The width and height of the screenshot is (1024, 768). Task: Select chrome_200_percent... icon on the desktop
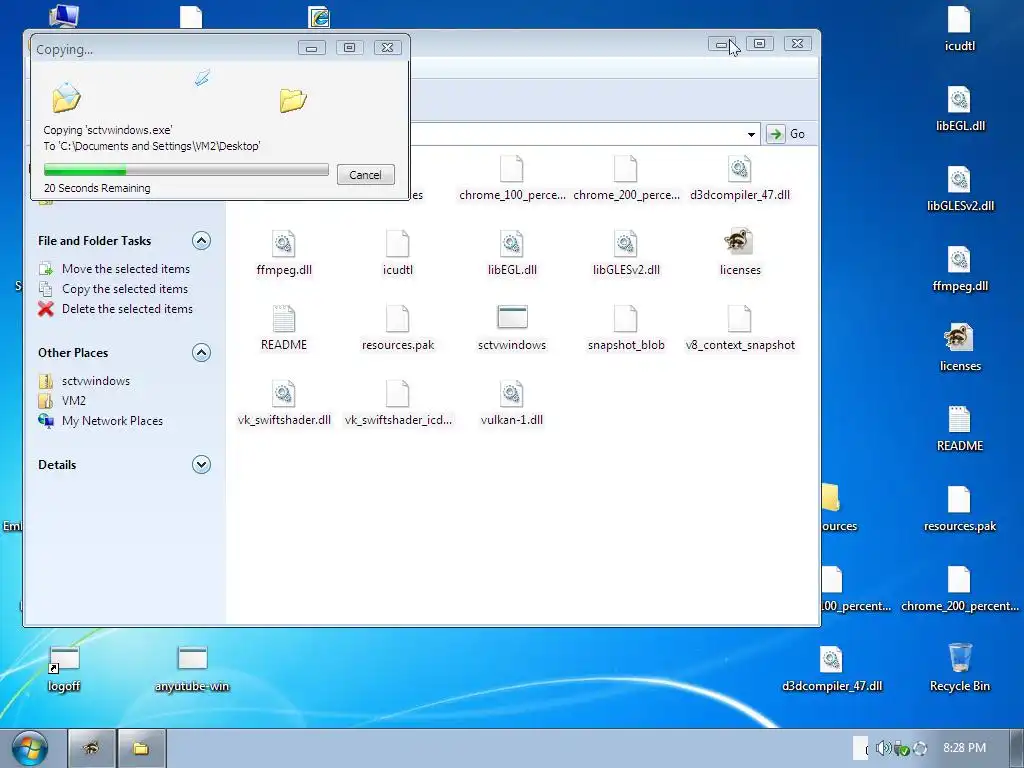pos(959,589)
